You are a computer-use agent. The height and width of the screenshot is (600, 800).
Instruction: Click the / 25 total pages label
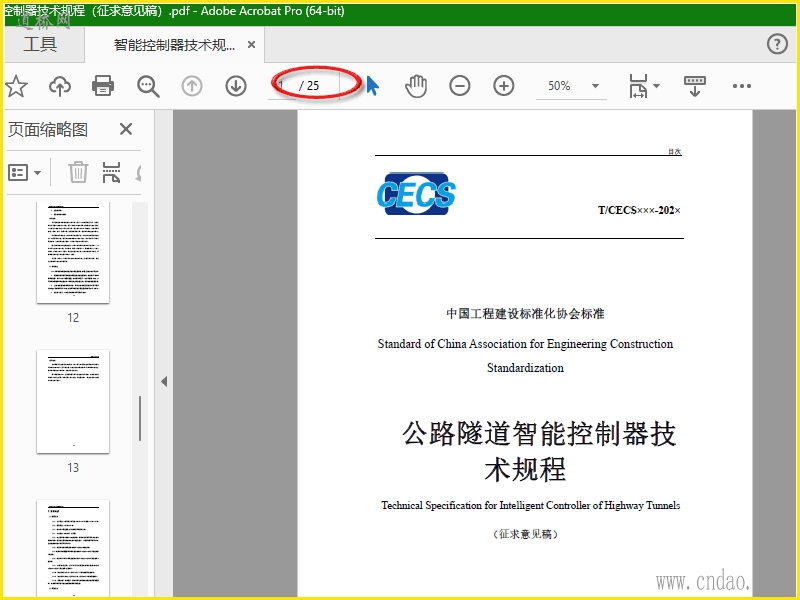(309, 86)
